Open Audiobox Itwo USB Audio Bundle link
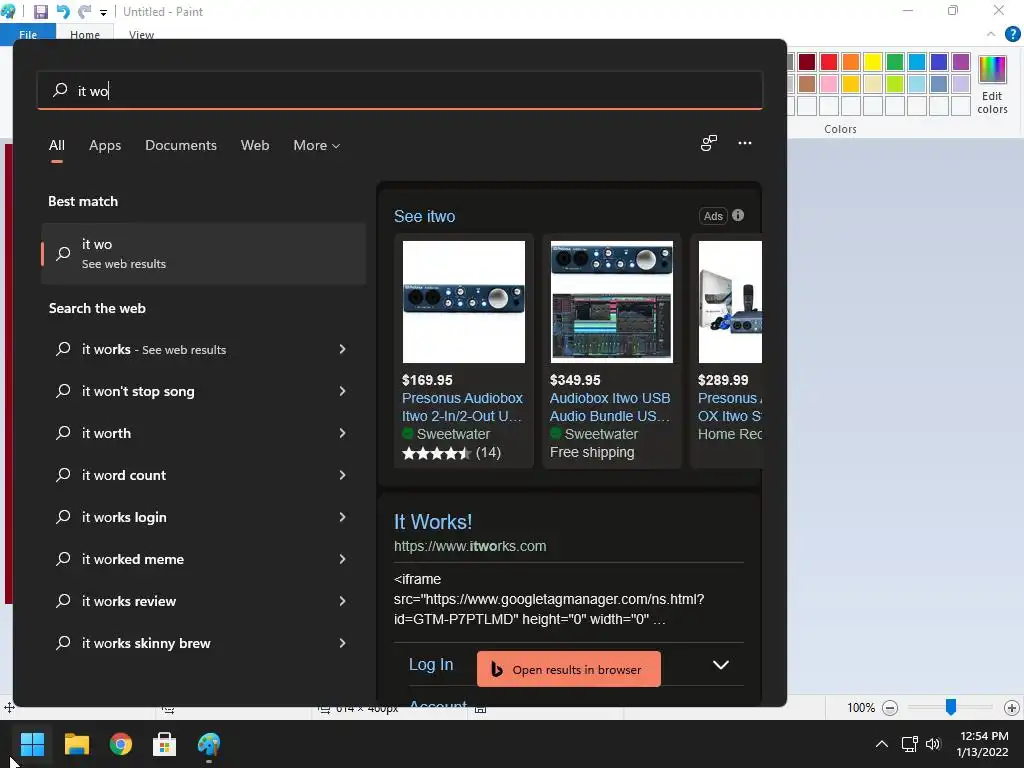 pos(610,407)
